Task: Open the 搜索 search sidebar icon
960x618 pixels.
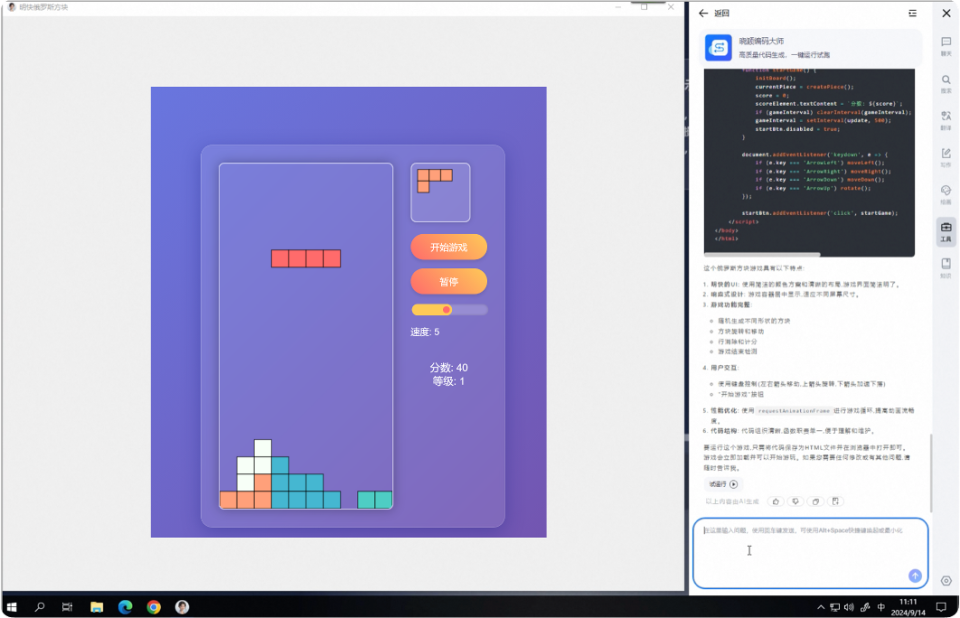Action: 946,84
